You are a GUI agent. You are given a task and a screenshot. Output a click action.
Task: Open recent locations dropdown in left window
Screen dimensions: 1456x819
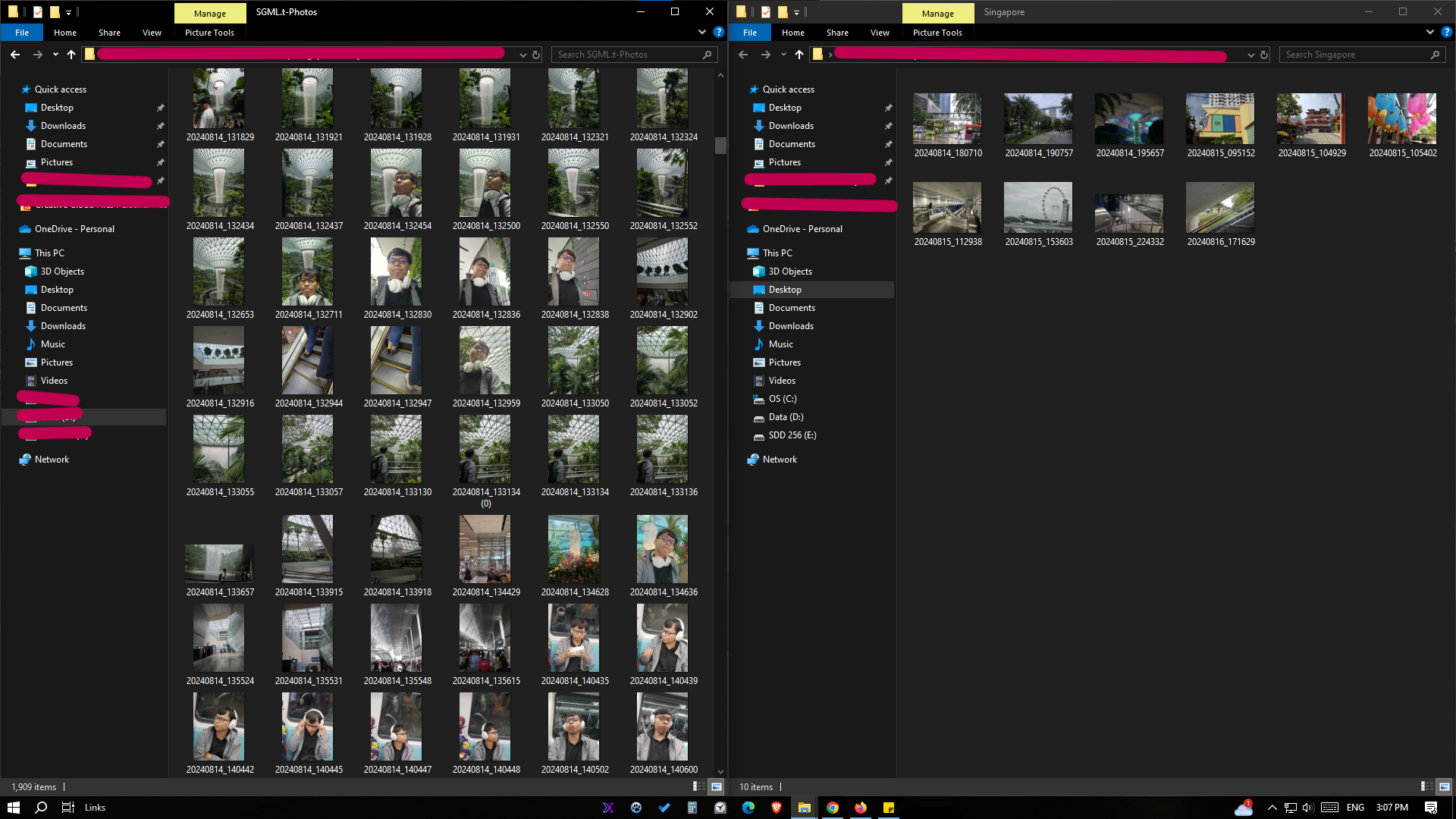pos(55,55)
